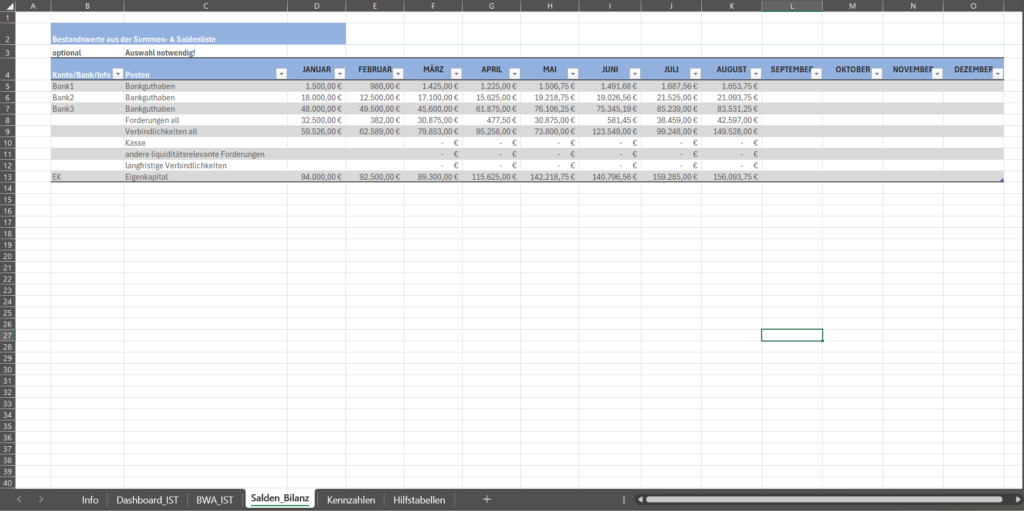Click horizontal scrollbar left arrow
The height and width of the screenshot is (511, 1024).
coord(639,499)
